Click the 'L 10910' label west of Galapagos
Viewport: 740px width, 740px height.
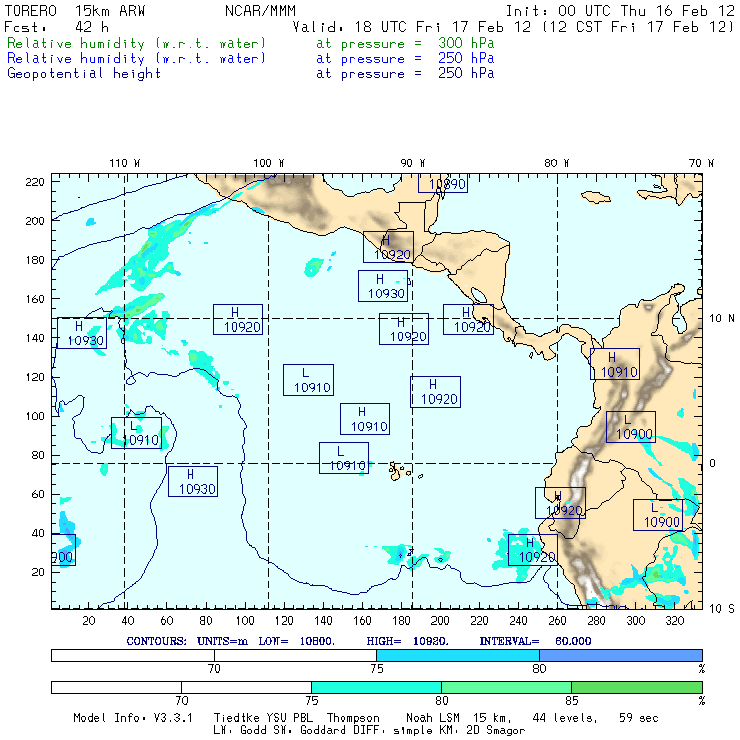[x=344, y=458]
